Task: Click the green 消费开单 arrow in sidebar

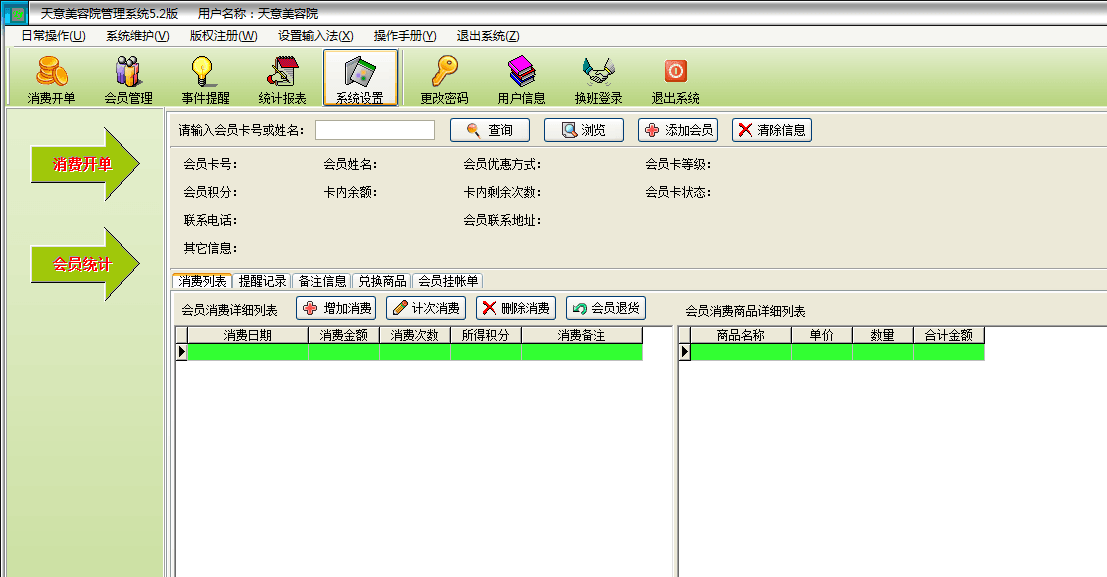Action: pyautogui.click(x=85, y=164)
